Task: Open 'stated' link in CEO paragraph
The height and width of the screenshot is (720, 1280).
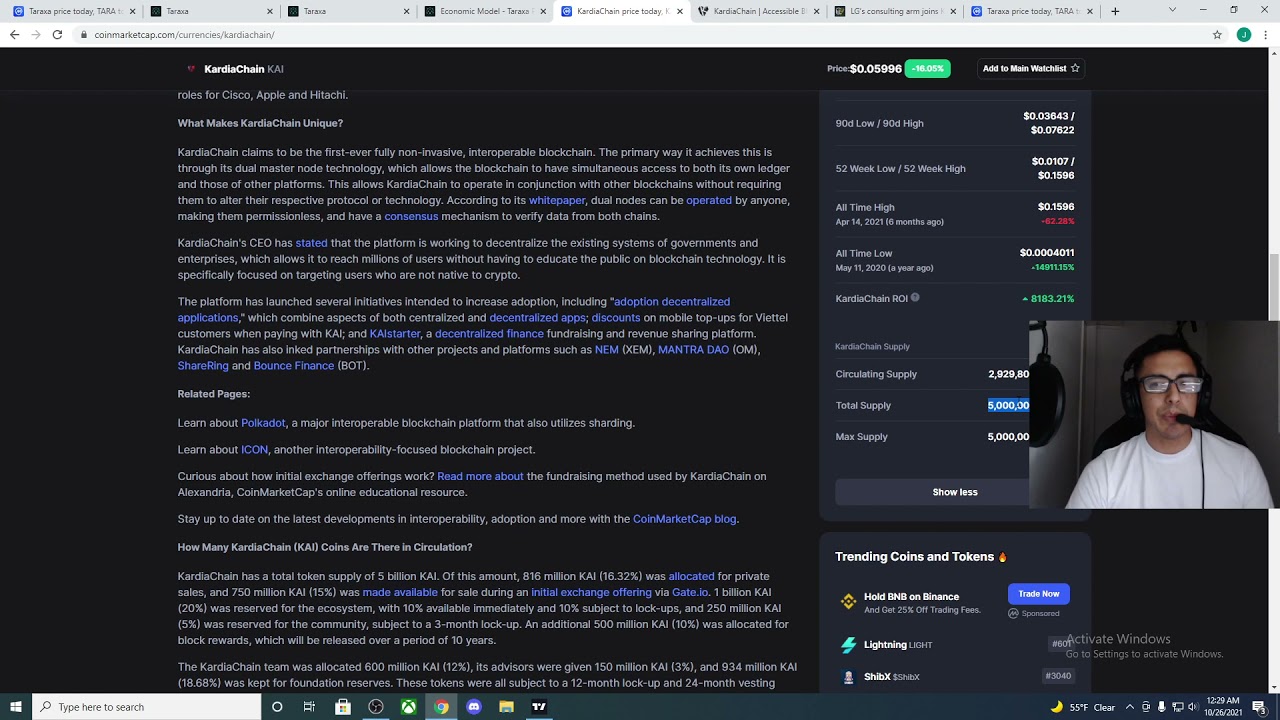Action: point(311,243)
